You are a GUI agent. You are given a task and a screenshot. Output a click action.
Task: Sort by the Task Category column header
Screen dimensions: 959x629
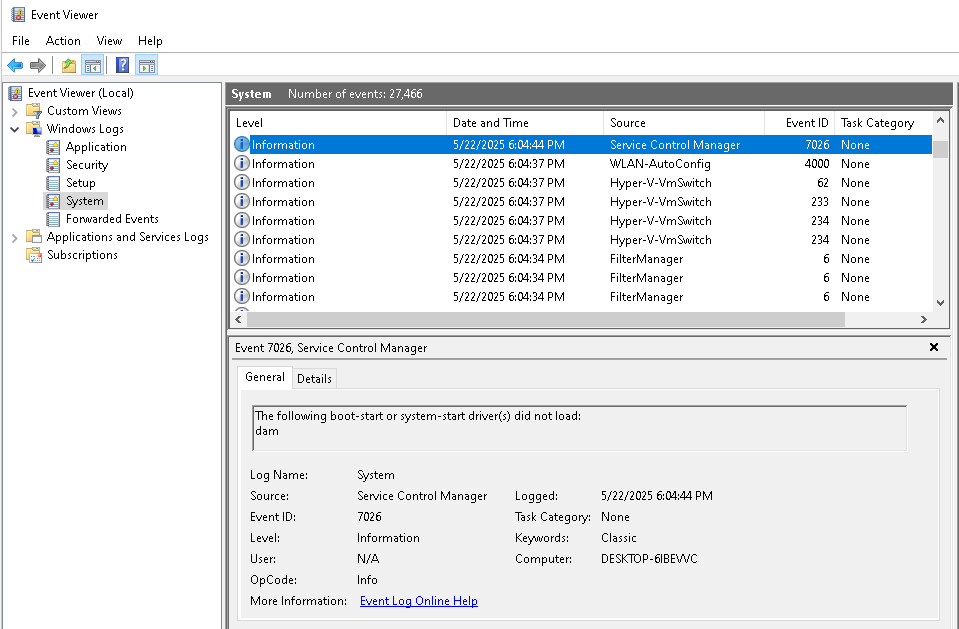pyautogui.click(x=883, y=122)
